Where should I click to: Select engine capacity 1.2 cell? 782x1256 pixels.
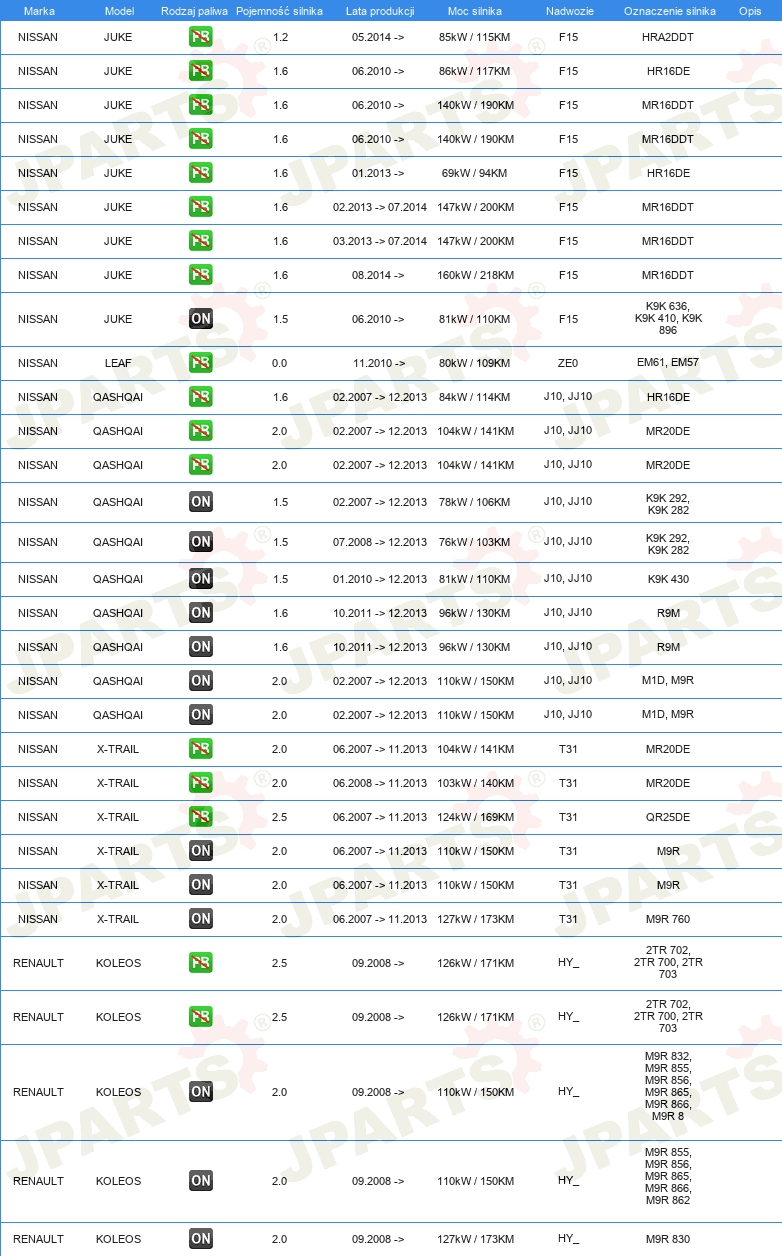pyautogui.click(x=280, y=37)
